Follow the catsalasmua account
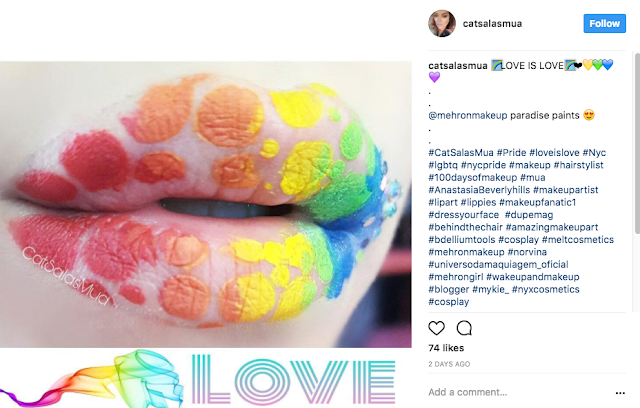 click(x=604, y=24)
